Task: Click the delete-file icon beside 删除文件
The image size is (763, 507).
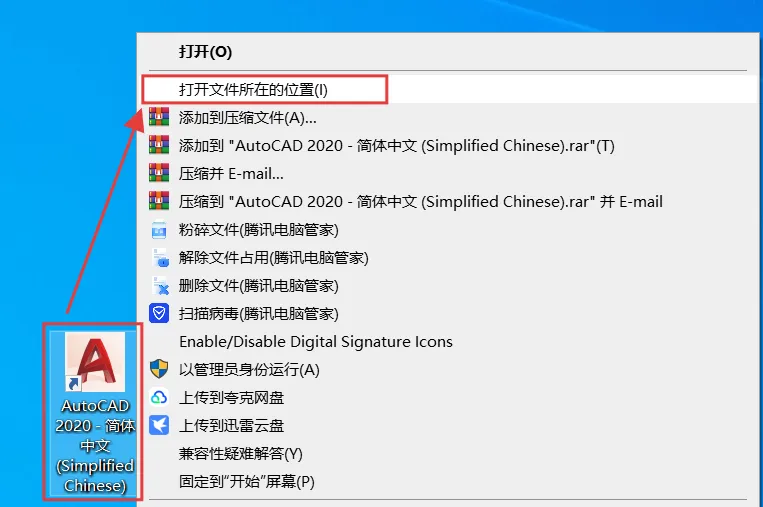Action: pos(160,286)
